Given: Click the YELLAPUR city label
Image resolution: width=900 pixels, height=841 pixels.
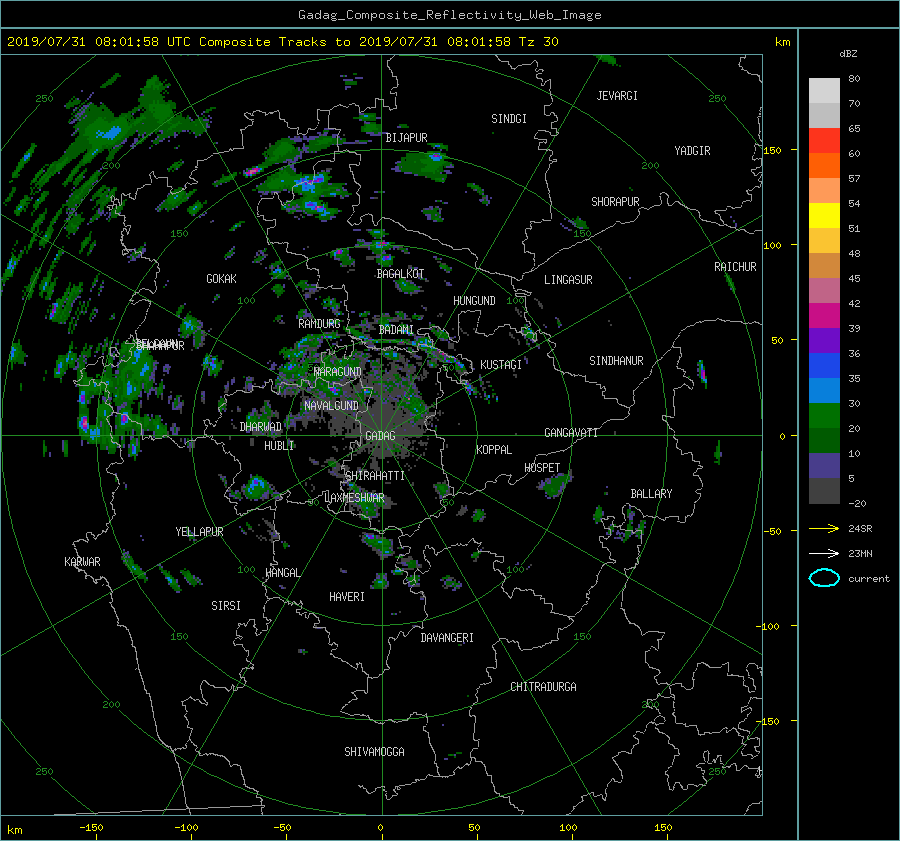Looking at the screenshot, I should tap(199, 532).
